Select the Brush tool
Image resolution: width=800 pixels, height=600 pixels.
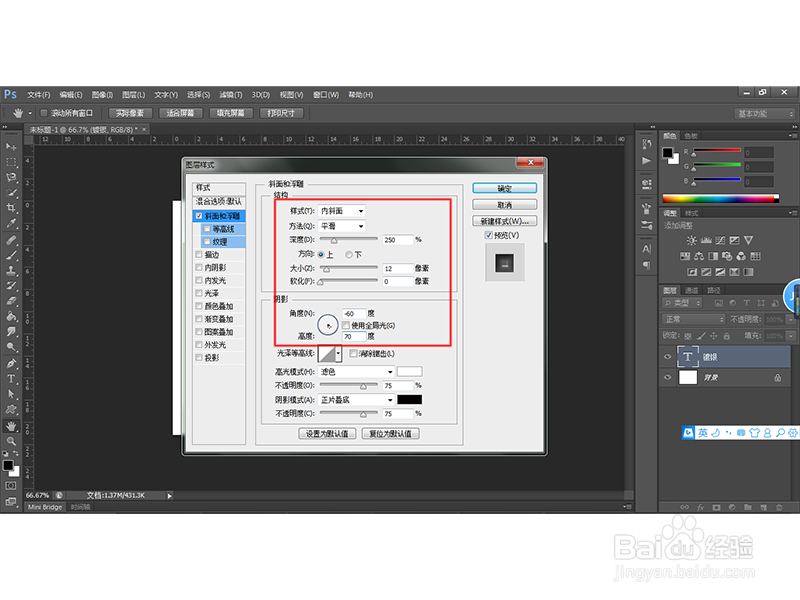(11, 255)
